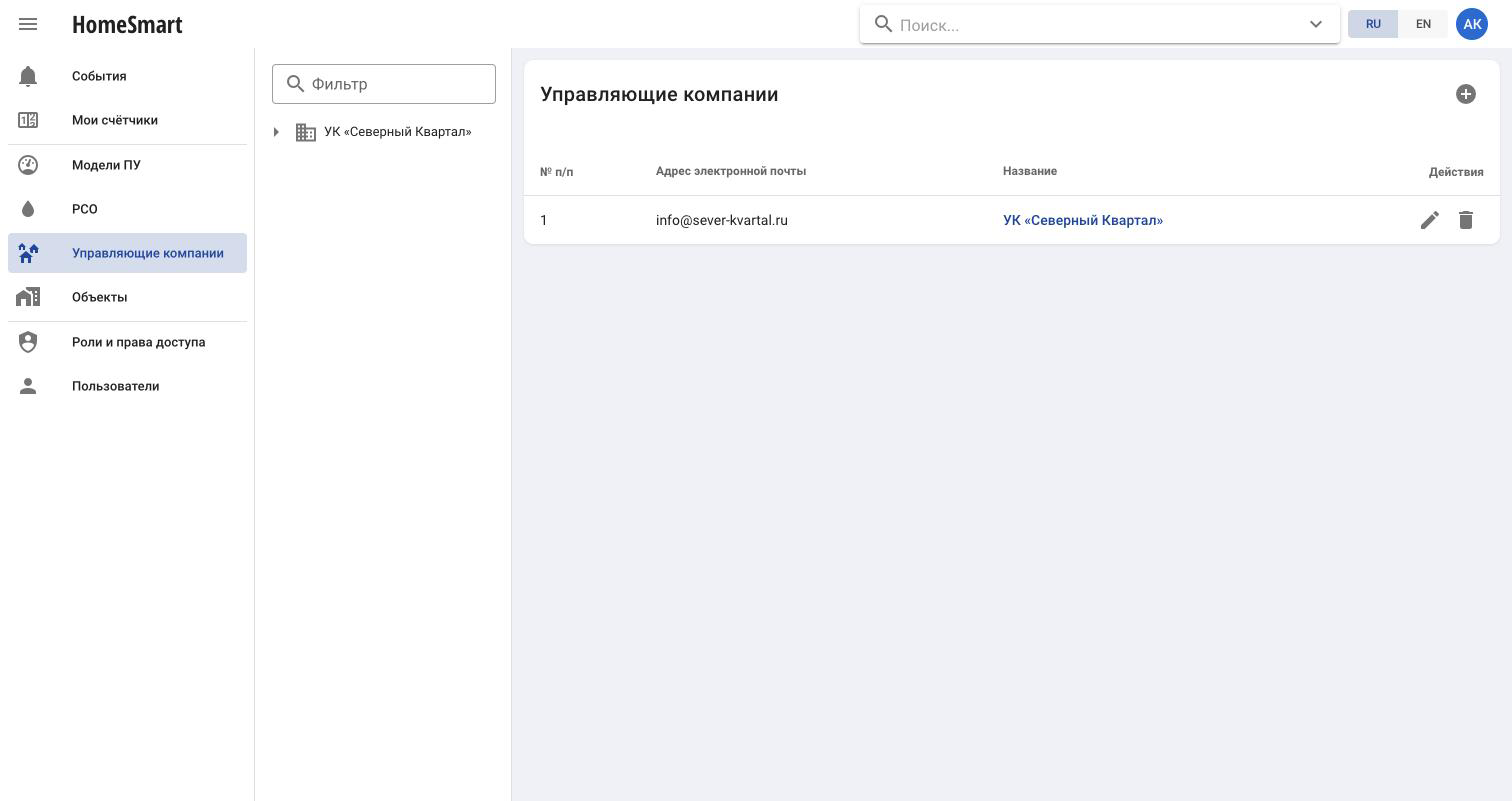
Task: Edit УК «Северный Квартал» with the pencil icon
Action: pyautogui.click(x=1430, y=220)
